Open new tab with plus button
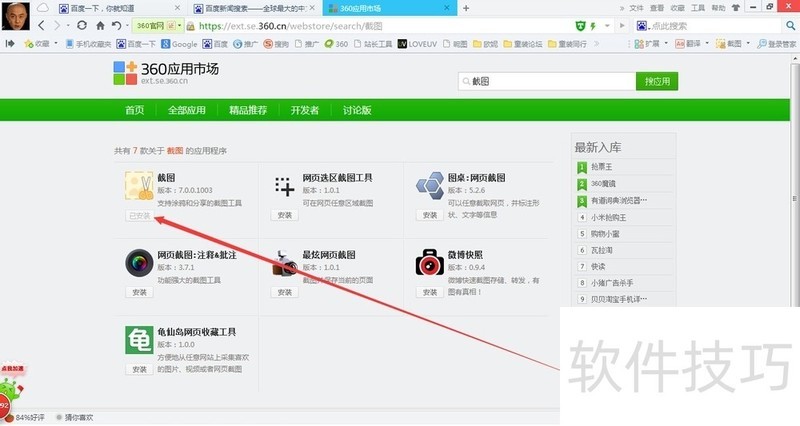Image resolution: width=800 pixels, height=426 pixels. pyautogui.click(x=466, y=8)
